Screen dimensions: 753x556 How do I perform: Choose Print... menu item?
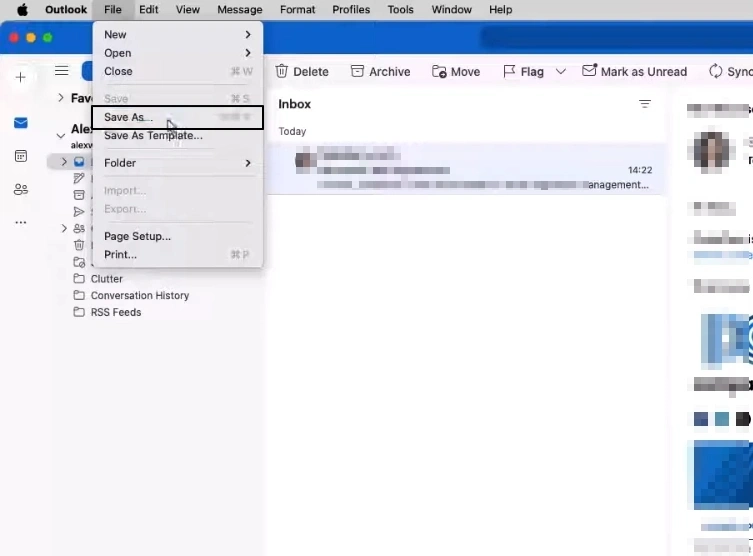coord(177,254)
